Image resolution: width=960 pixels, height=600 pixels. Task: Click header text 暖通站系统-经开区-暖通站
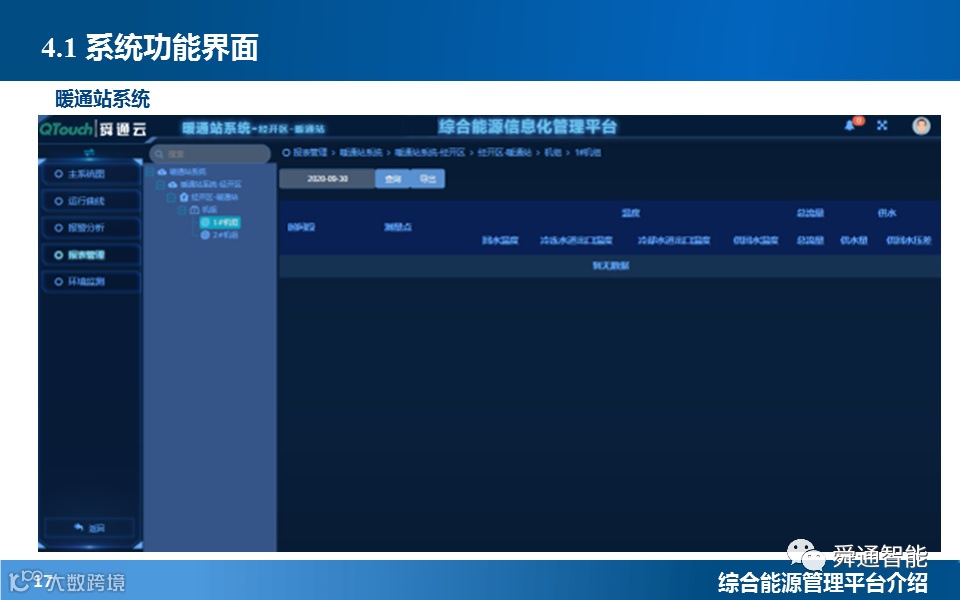(x=253, y=129)
